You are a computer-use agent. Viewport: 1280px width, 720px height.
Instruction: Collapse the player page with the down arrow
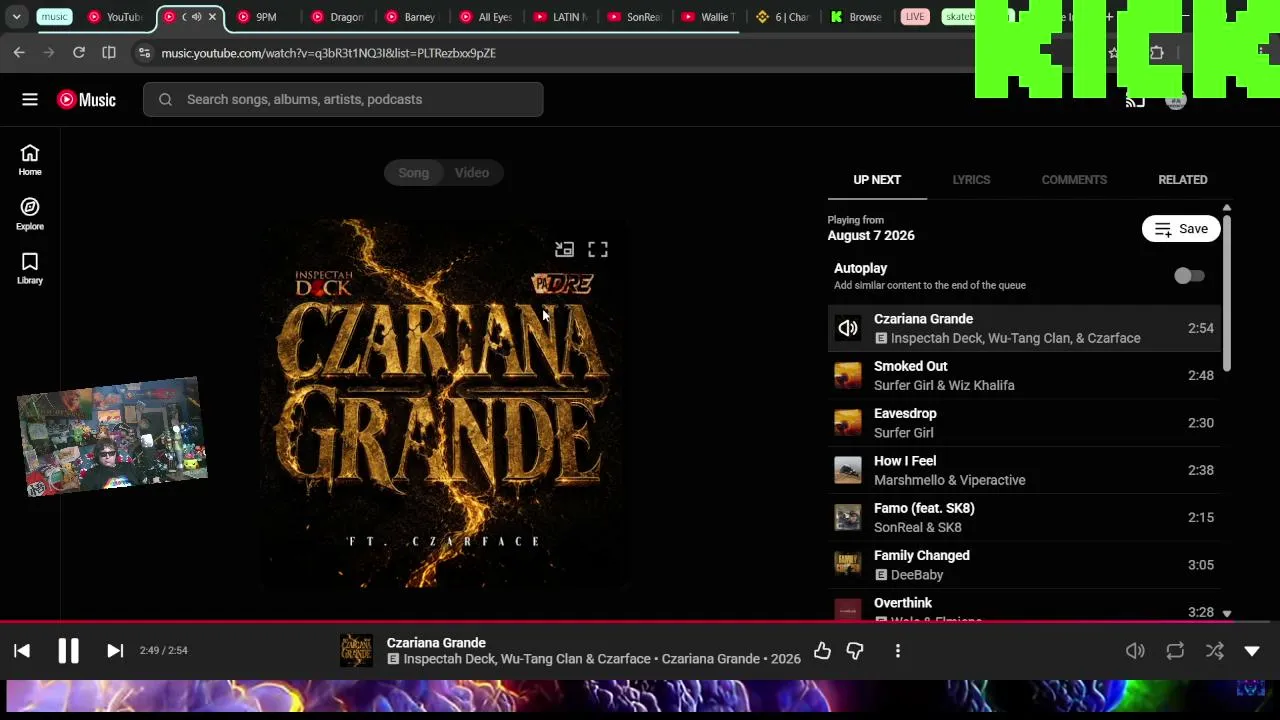1252,651
